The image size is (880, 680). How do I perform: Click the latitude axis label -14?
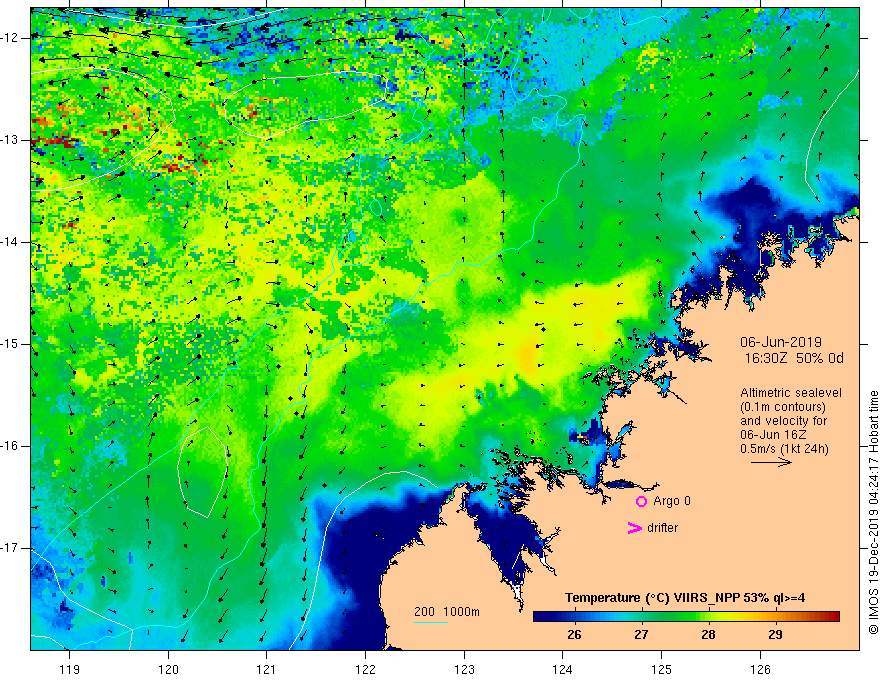(10, 242)
